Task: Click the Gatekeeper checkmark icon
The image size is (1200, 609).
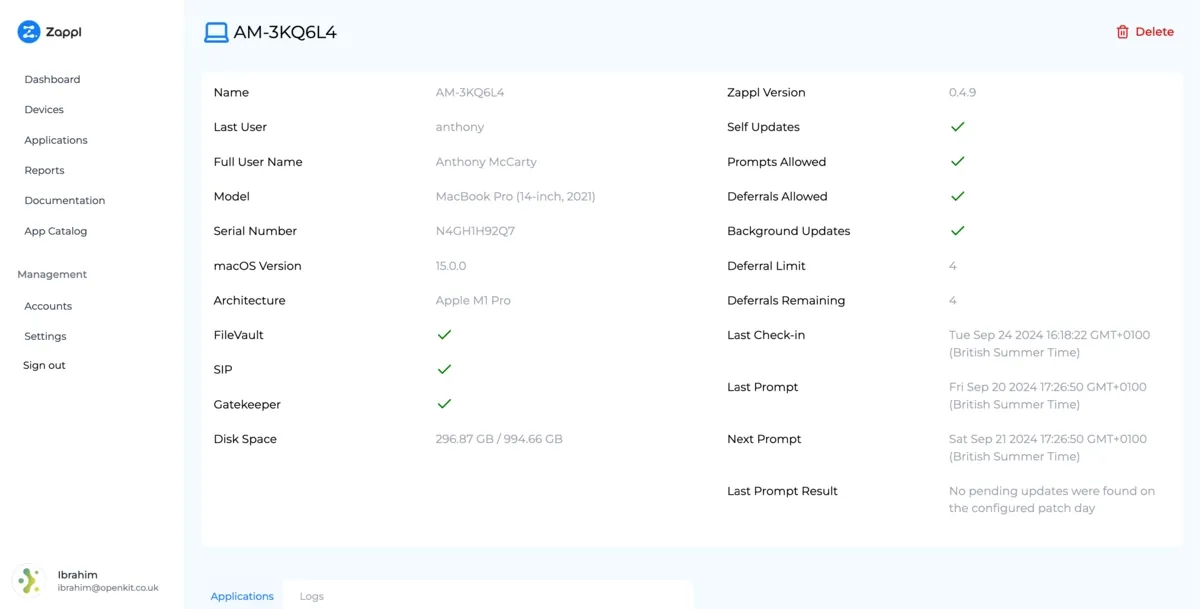Action: coord(444,404)
